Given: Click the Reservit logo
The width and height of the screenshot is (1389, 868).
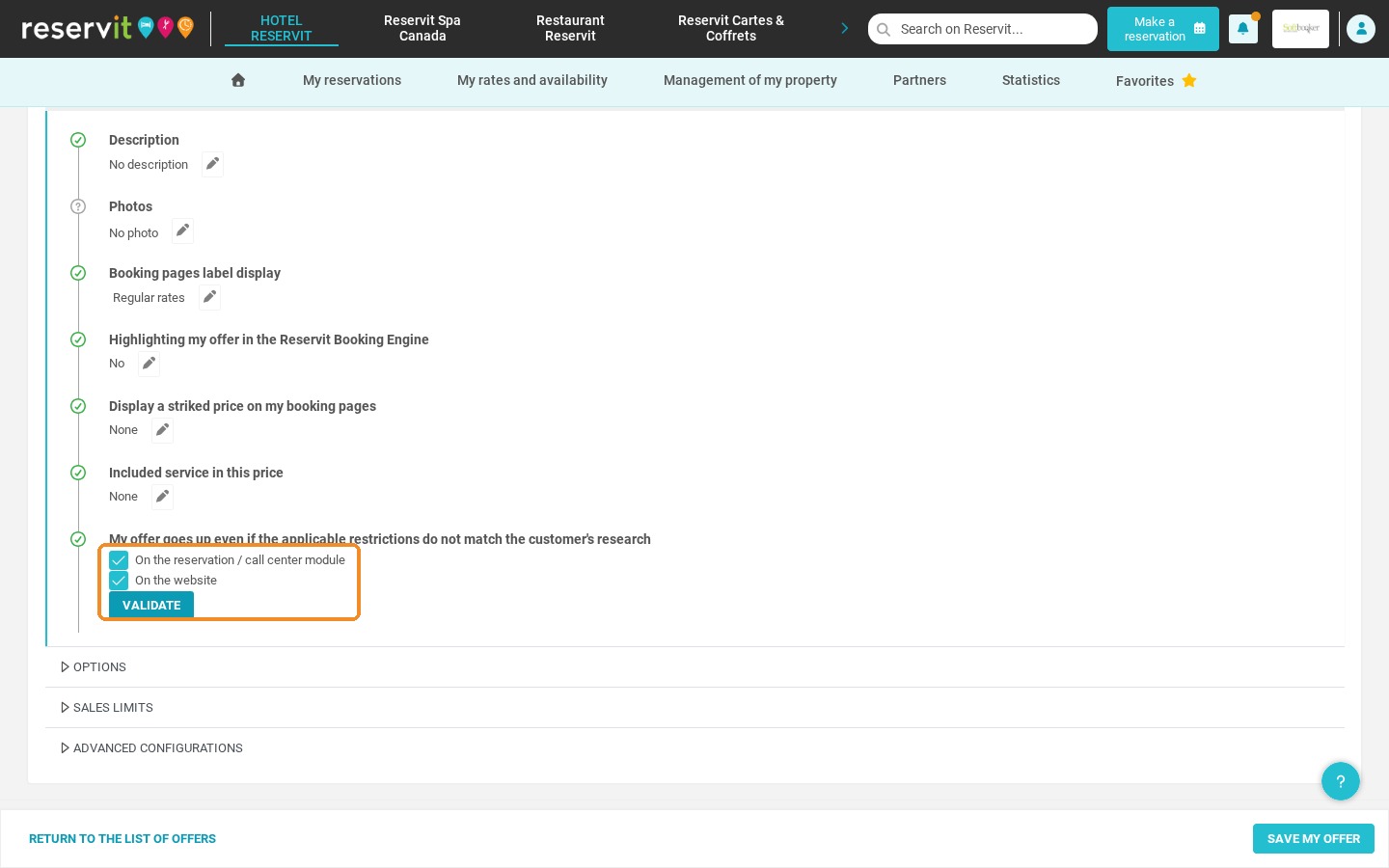Looking at the screenshot, I should 107,28.
